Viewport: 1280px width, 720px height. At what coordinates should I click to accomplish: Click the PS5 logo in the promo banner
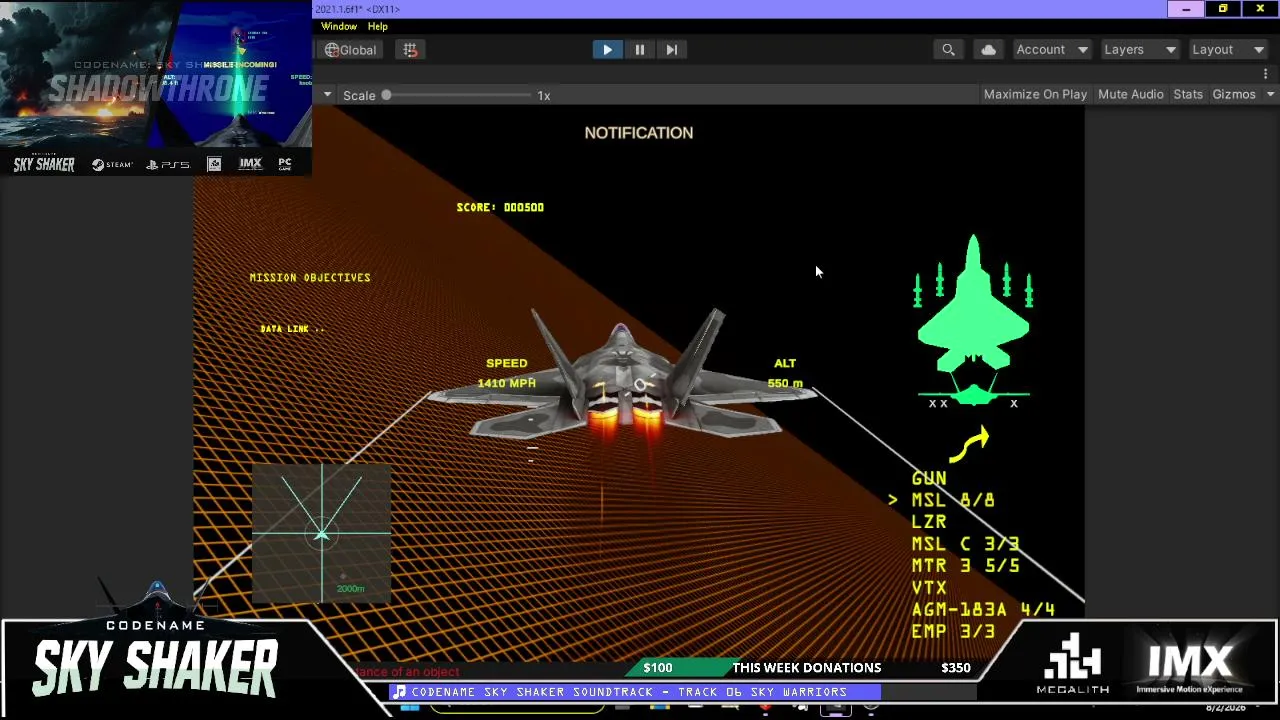168,164
